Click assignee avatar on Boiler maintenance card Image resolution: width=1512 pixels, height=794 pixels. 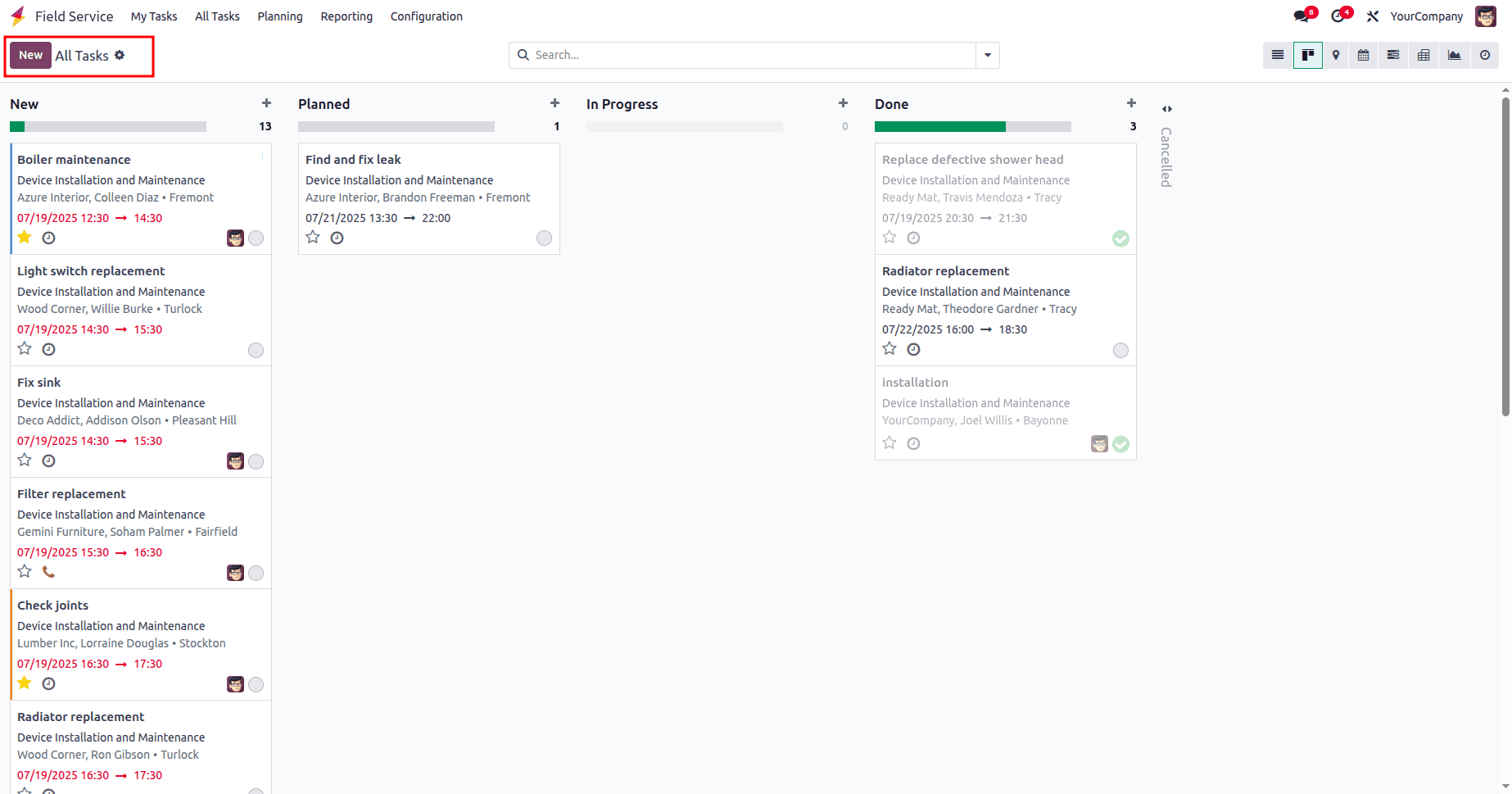pyautogui.click(x=235, y=238)
